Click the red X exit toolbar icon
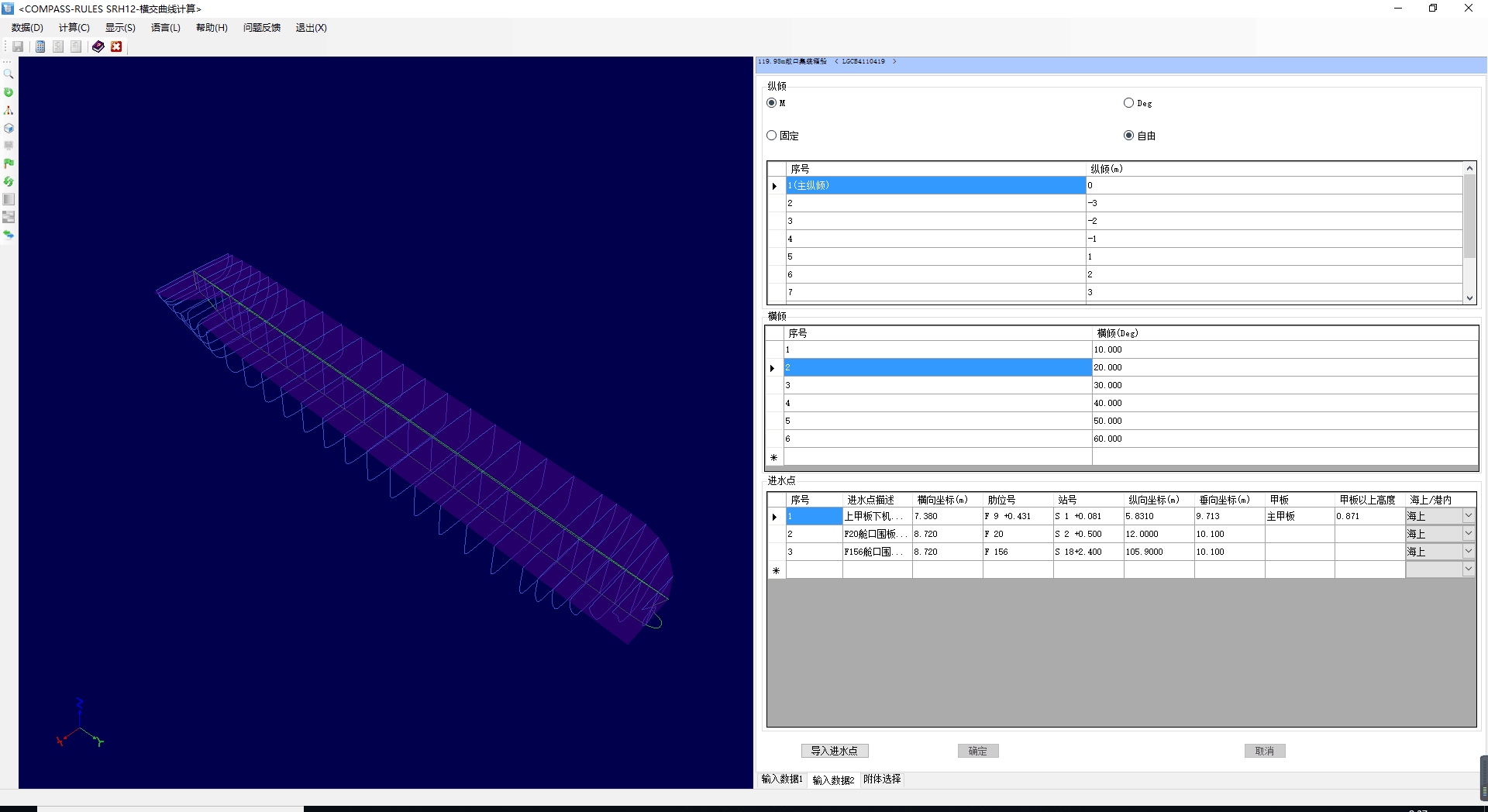 tap(116, 46)
